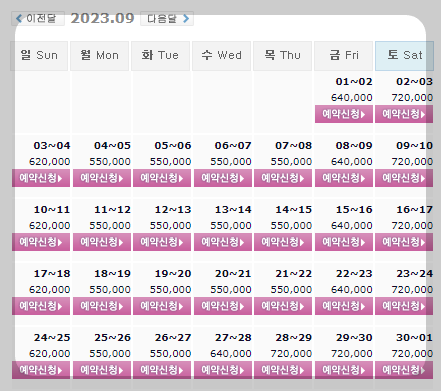Screen dimensions: 441x391
Task: Request reservation for 25~26
Action: coord(102,370)
